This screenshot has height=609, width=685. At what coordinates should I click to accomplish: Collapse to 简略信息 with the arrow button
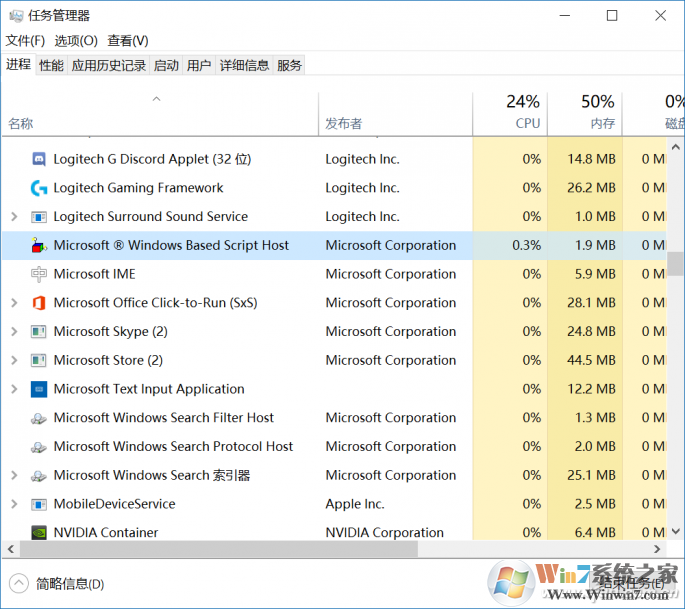click(19, 583)
